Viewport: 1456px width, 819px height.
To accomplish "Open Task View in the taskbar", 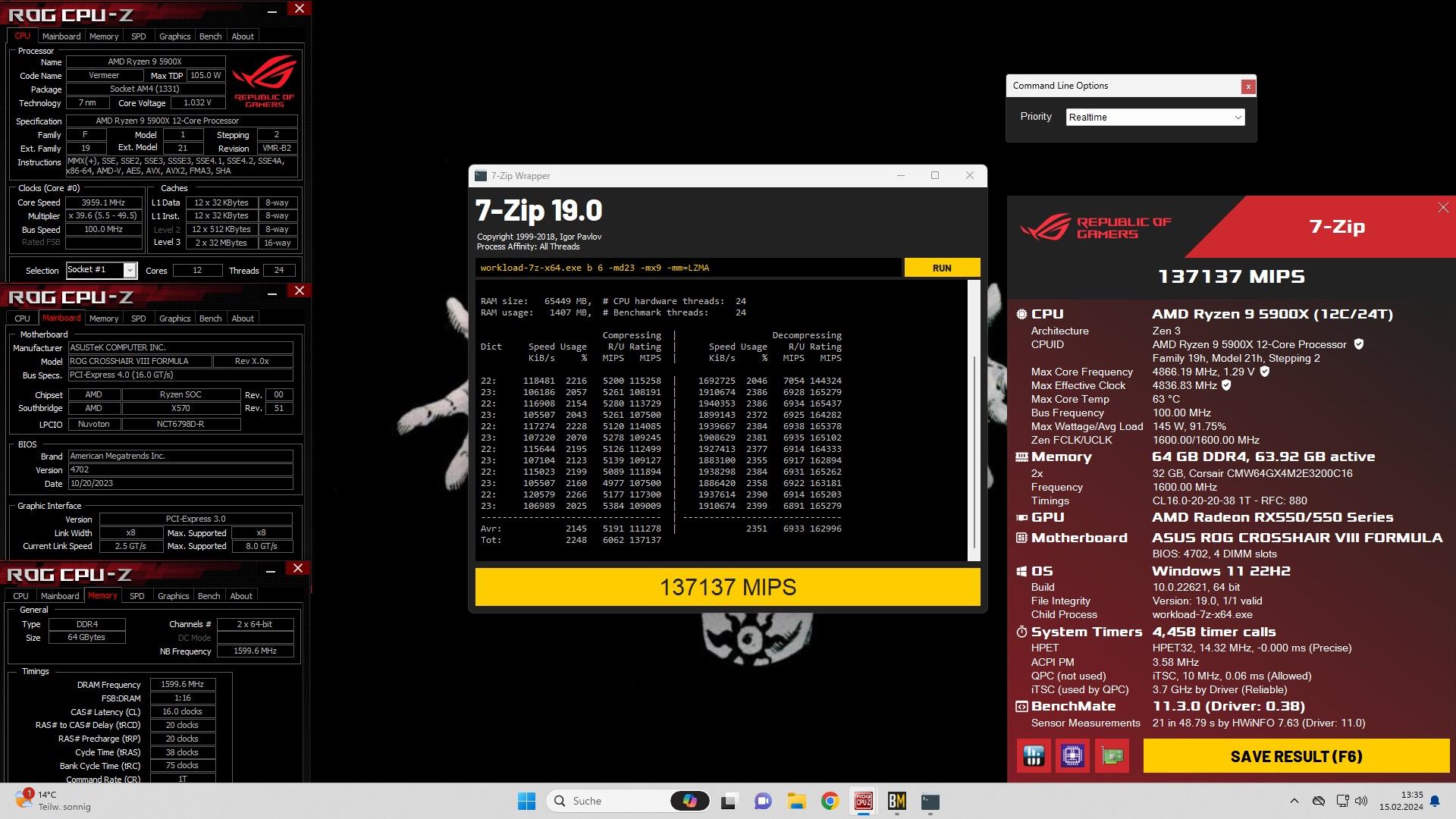I will [x=729, y=801].
